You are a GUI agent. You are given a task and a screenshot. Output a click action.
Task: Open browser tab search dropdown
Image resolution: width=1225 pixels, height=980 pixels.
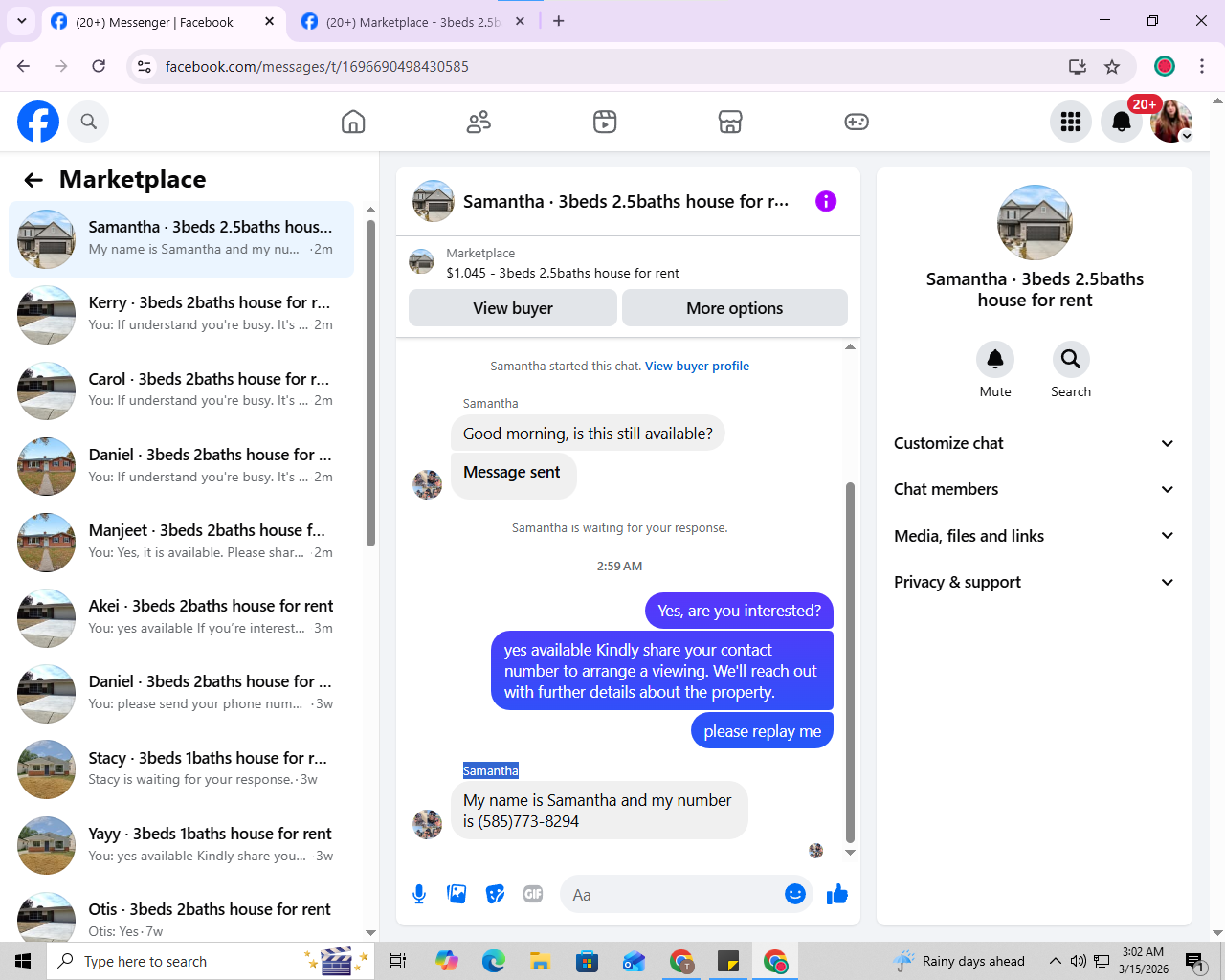point(21,21)
